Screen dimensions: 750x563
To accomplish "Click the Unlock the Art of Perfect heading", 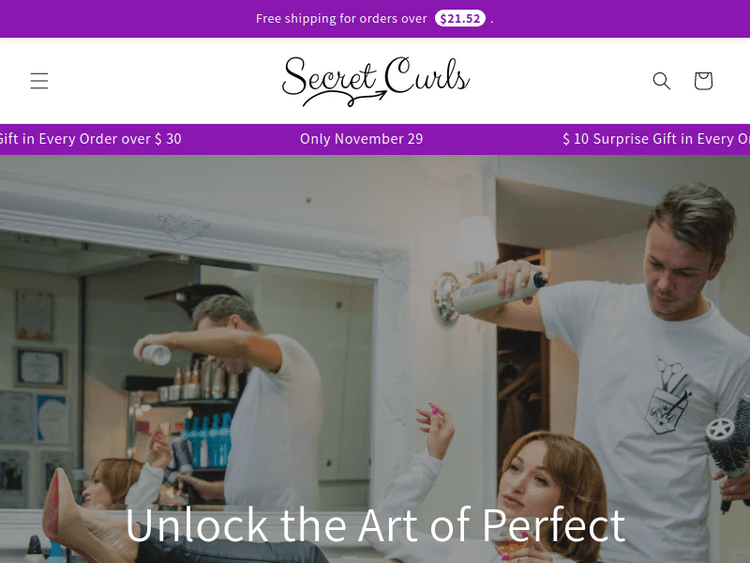I will [375, 526].
